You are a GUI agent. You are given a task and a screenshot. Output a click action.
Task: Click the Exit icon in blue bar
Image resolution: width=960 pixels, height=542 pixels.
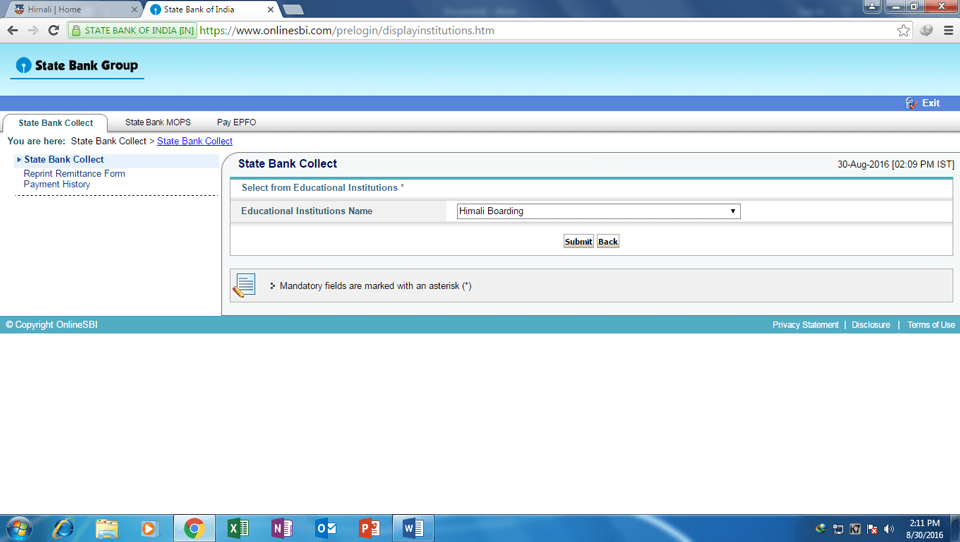tap(912, 103)
